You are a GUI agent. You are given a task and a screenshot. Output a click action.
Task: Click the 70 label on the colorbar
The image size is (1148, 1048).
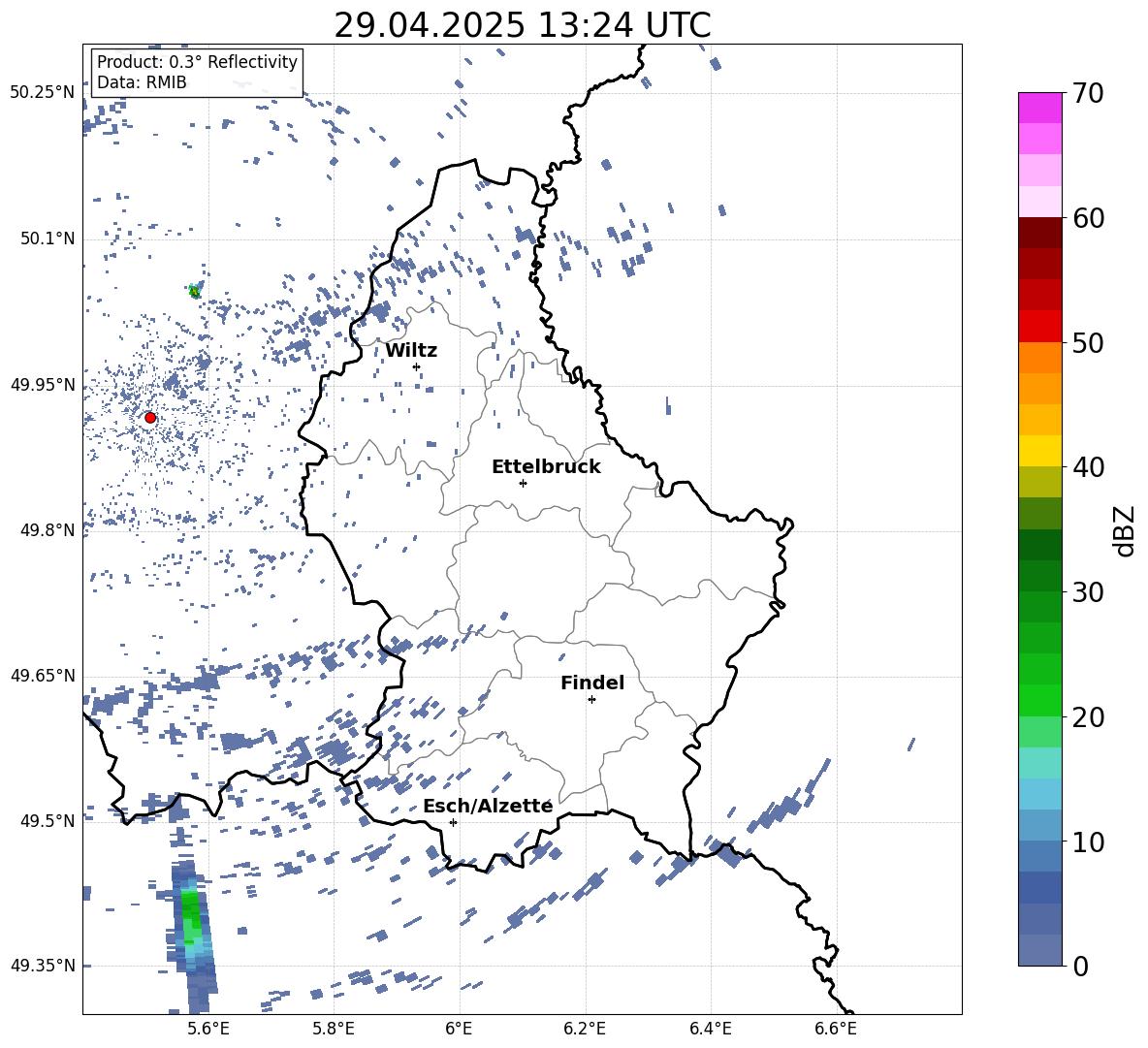click(1089, 94)
